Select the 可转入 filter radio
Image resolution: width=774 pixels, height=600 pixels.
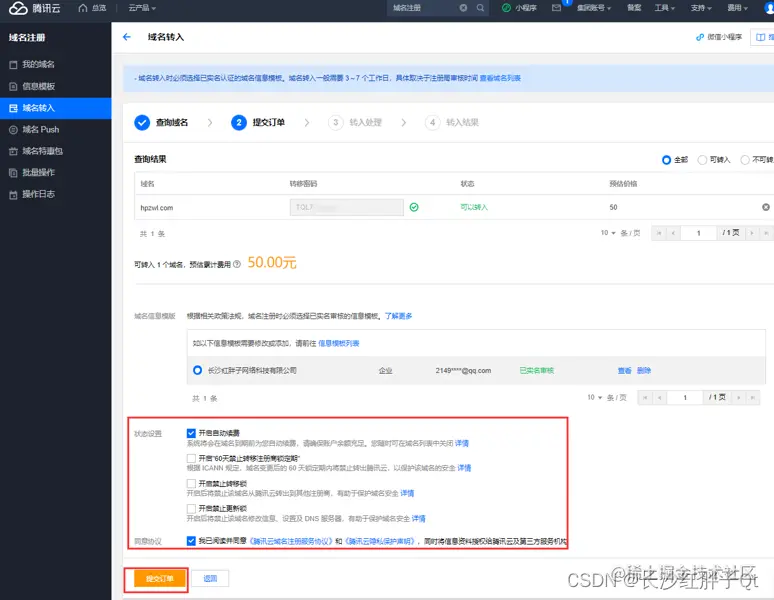(x=702, y=160)
